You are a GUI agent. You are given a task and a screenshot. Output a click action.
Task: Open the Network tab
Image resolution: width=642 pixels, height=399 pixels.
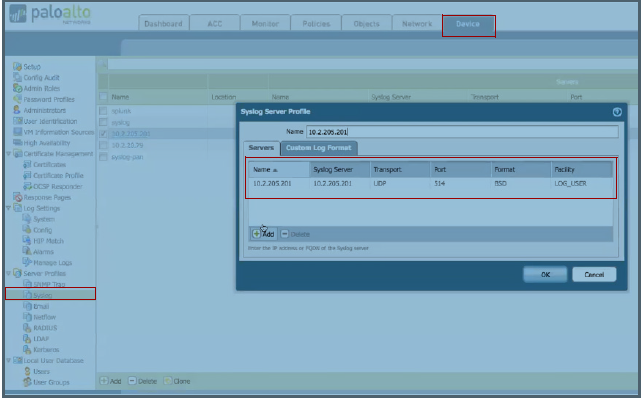click(x=417, y=23)
